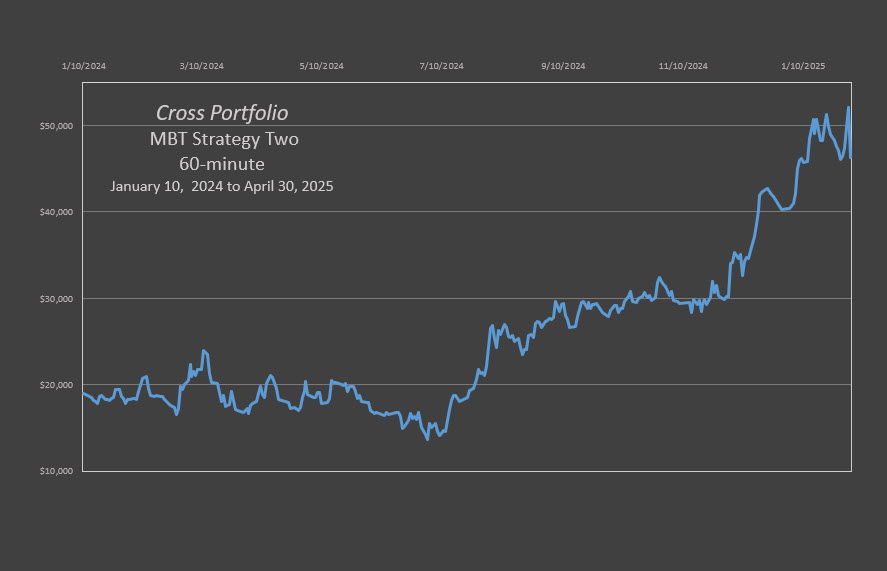Select the MBT Strategy Two subtitle text
Screen dimensions: 887x571
[x=224, y=139]
